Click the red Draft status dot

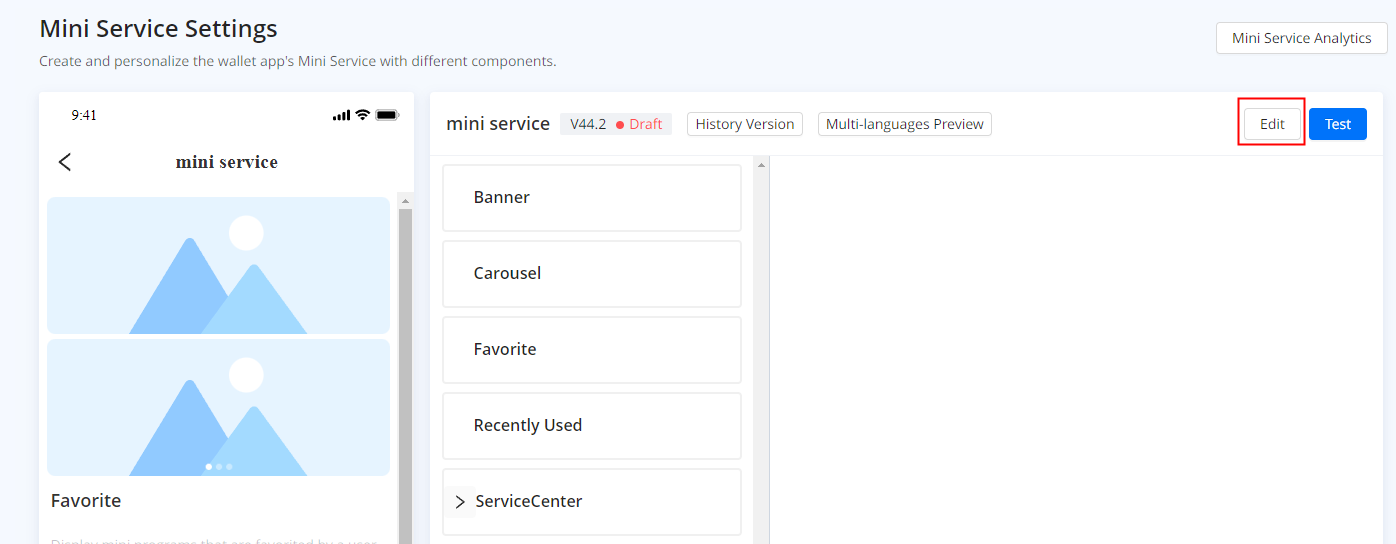click(620, 125)
